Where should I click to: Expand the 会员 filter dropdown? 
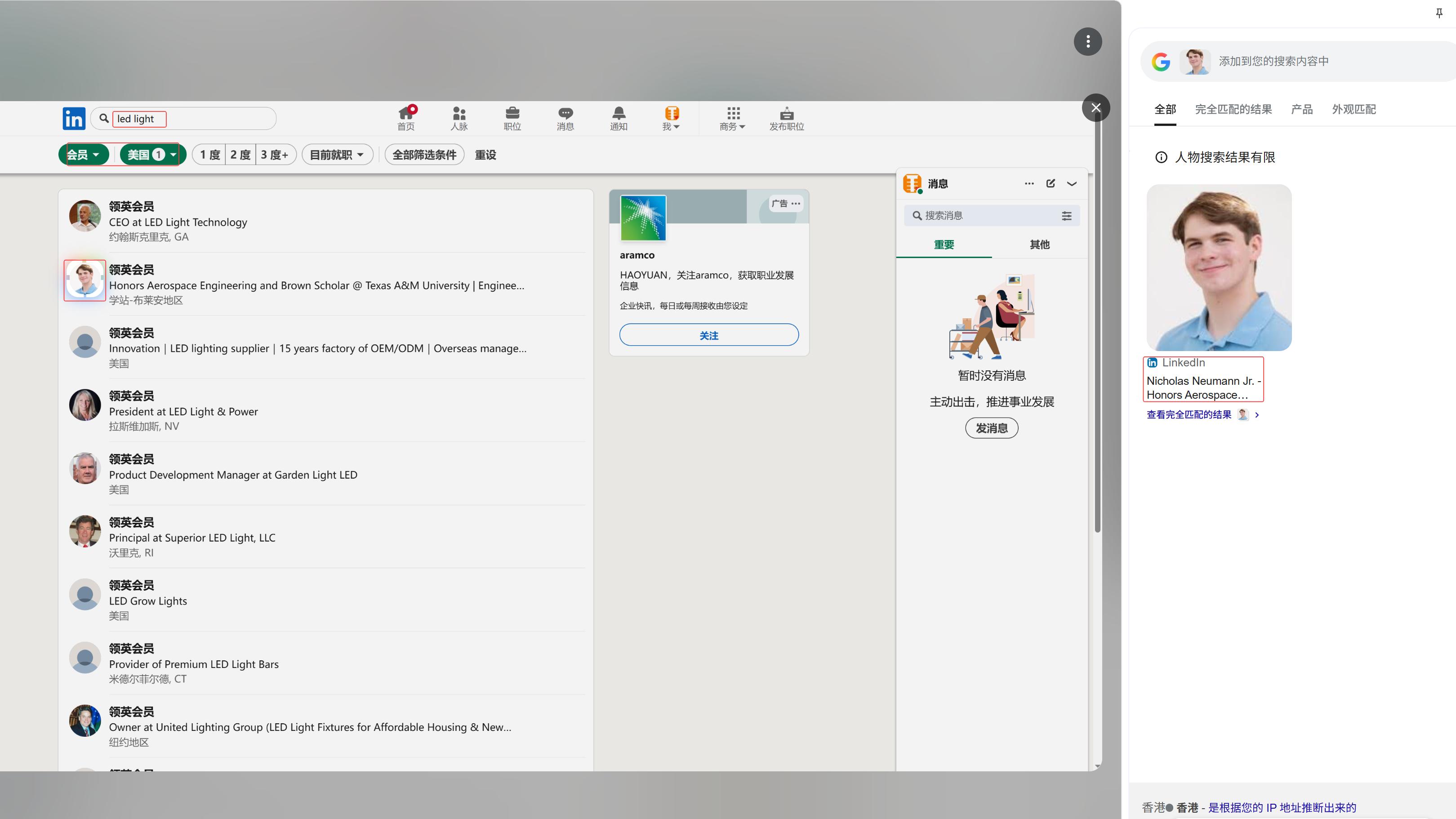[x=83, y=155]
